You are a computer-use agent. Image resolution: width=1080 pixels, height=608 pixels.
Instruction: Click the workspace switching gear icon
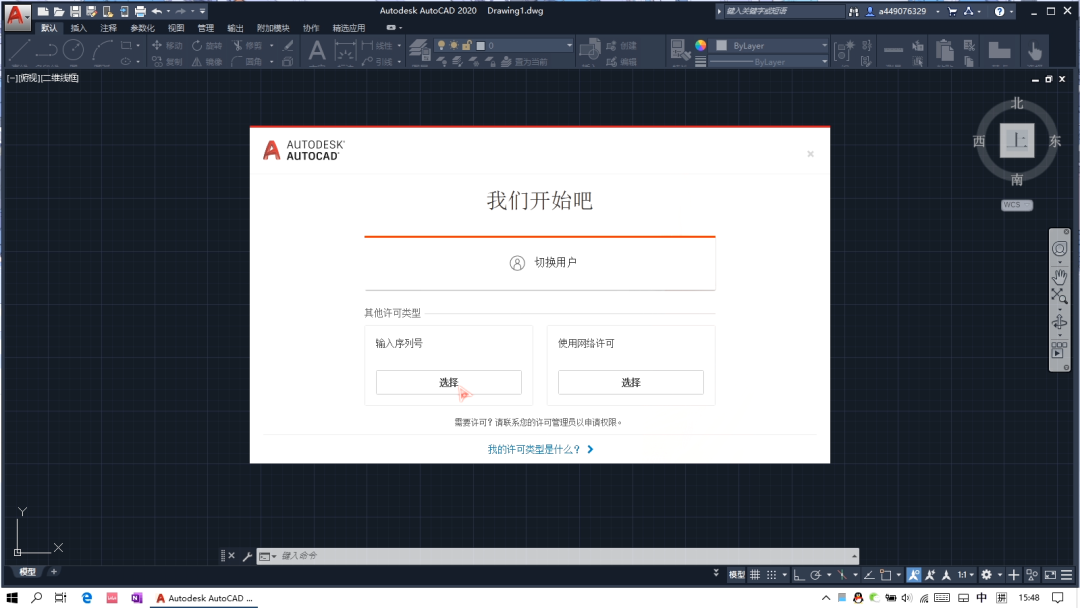[x=986, y=575]
